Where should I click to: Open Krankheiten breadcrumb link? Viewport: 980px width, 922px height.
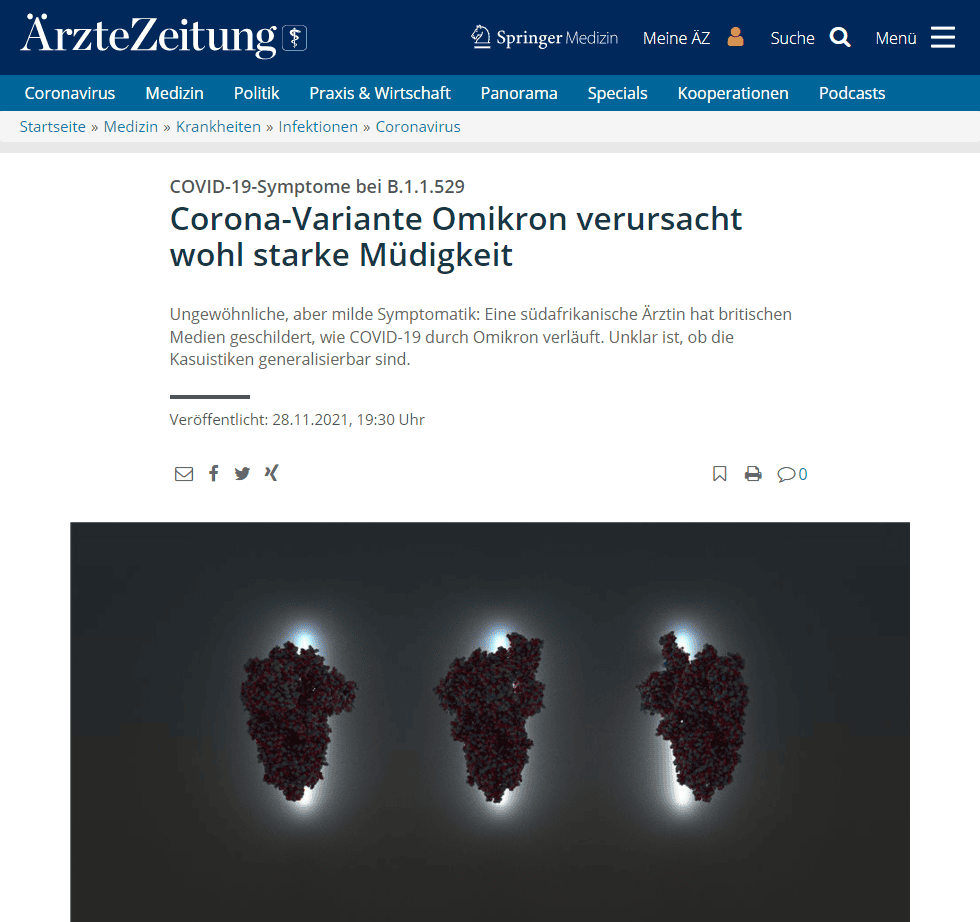pos(218,127)
